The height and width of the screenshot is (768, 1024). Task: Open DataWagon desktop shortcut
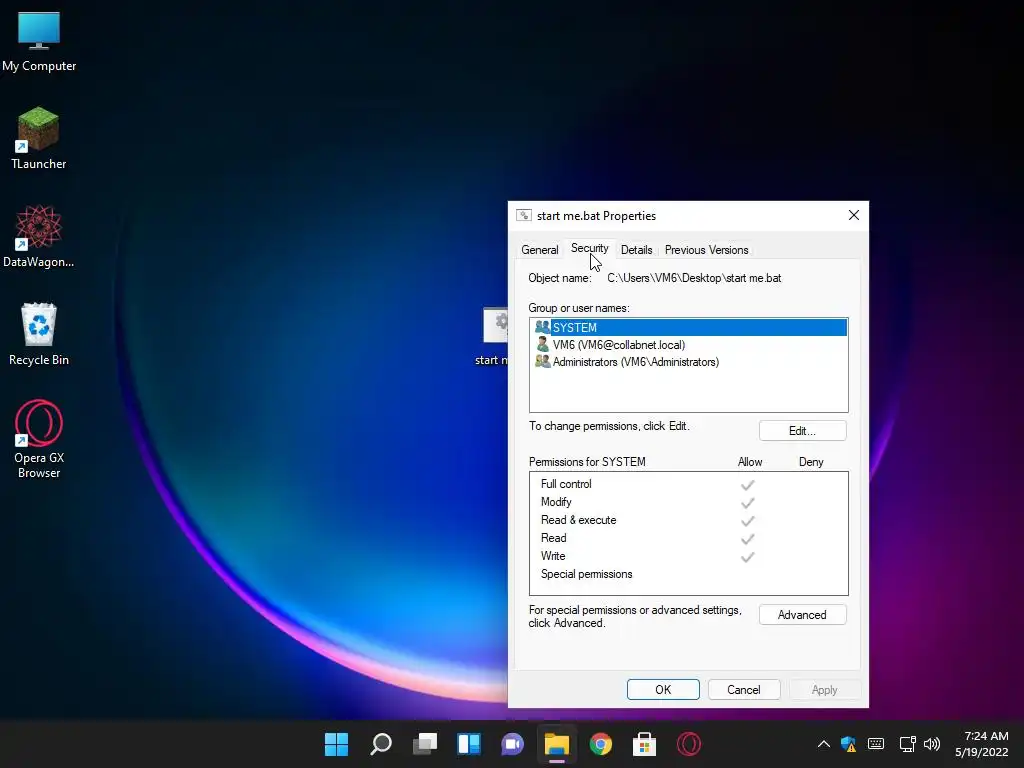(39, 236)
